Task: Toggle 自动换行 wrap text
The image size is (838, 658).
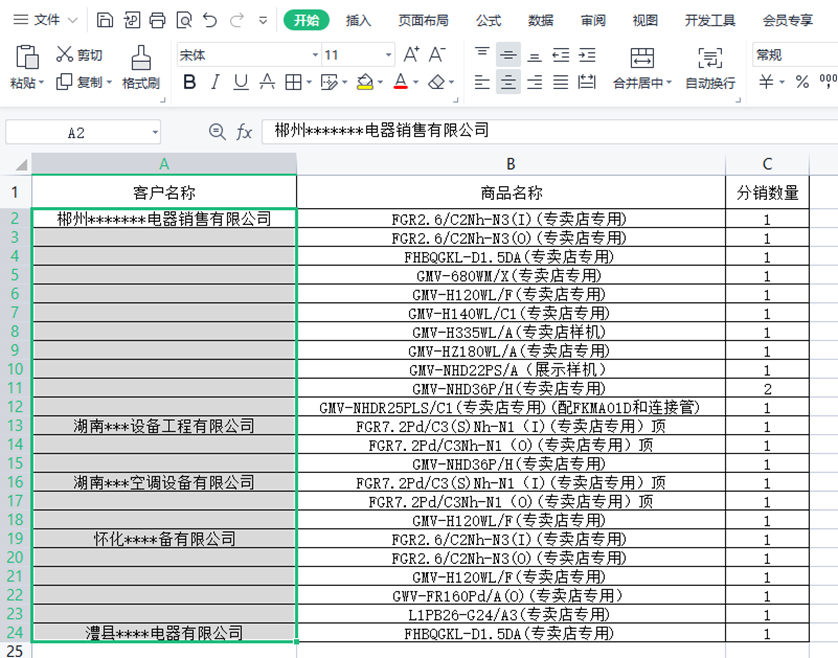Action: coord(710,67)
